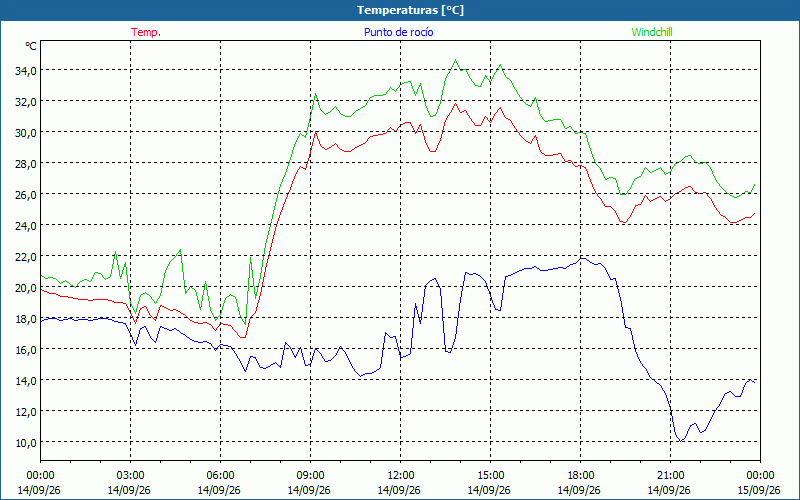Click the 12,0 y-axis value

pyautogui.click(x=26, y=412)
